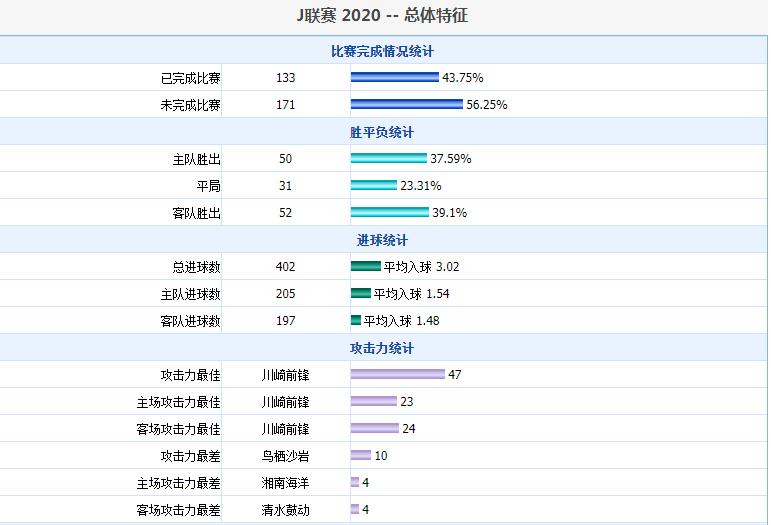
Task: Select the '进球统计' section header
Action: (382, 240)
